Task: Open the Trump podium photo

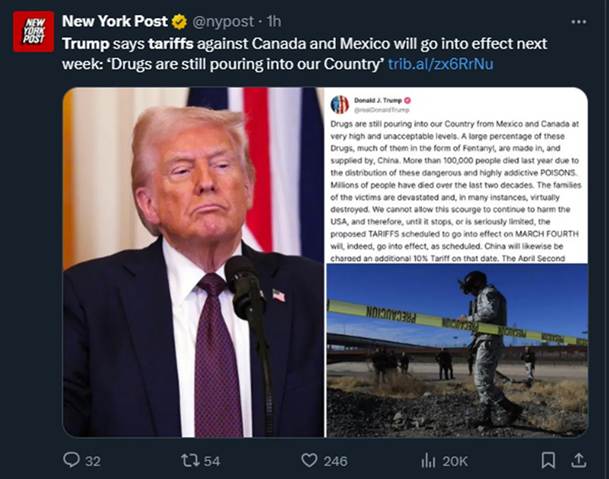Action: tap(193, 262)
